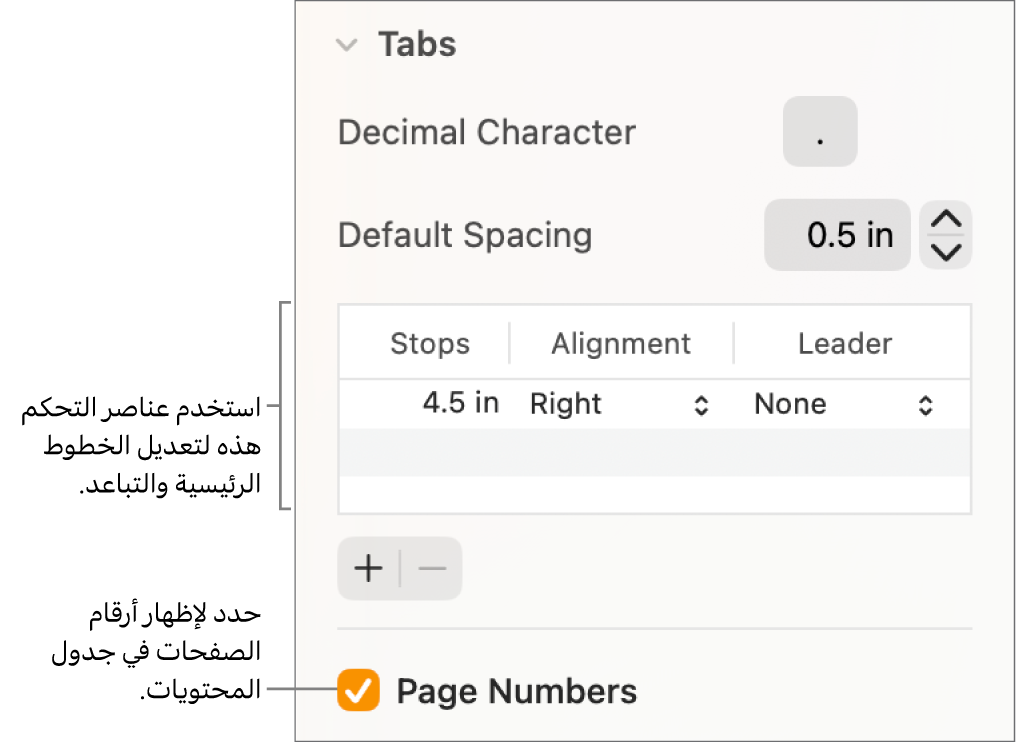Select the 4.5 in tab stop
The image size is (1017, 742).
[460, 404]
